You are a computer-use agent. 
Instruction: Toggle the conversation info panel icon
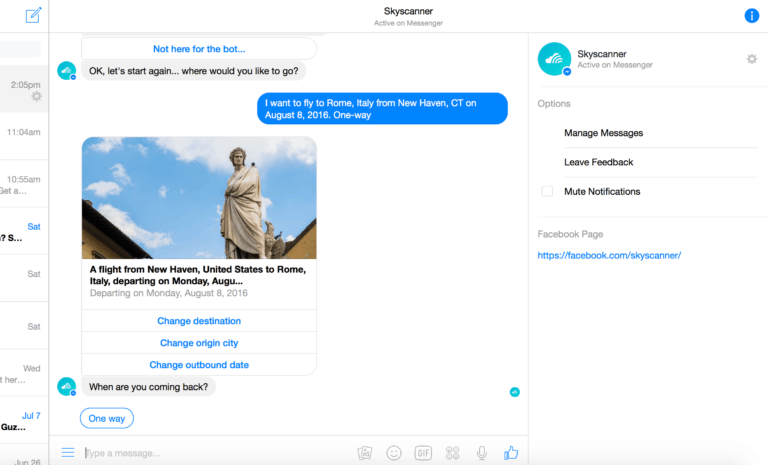tap(751, 16)
